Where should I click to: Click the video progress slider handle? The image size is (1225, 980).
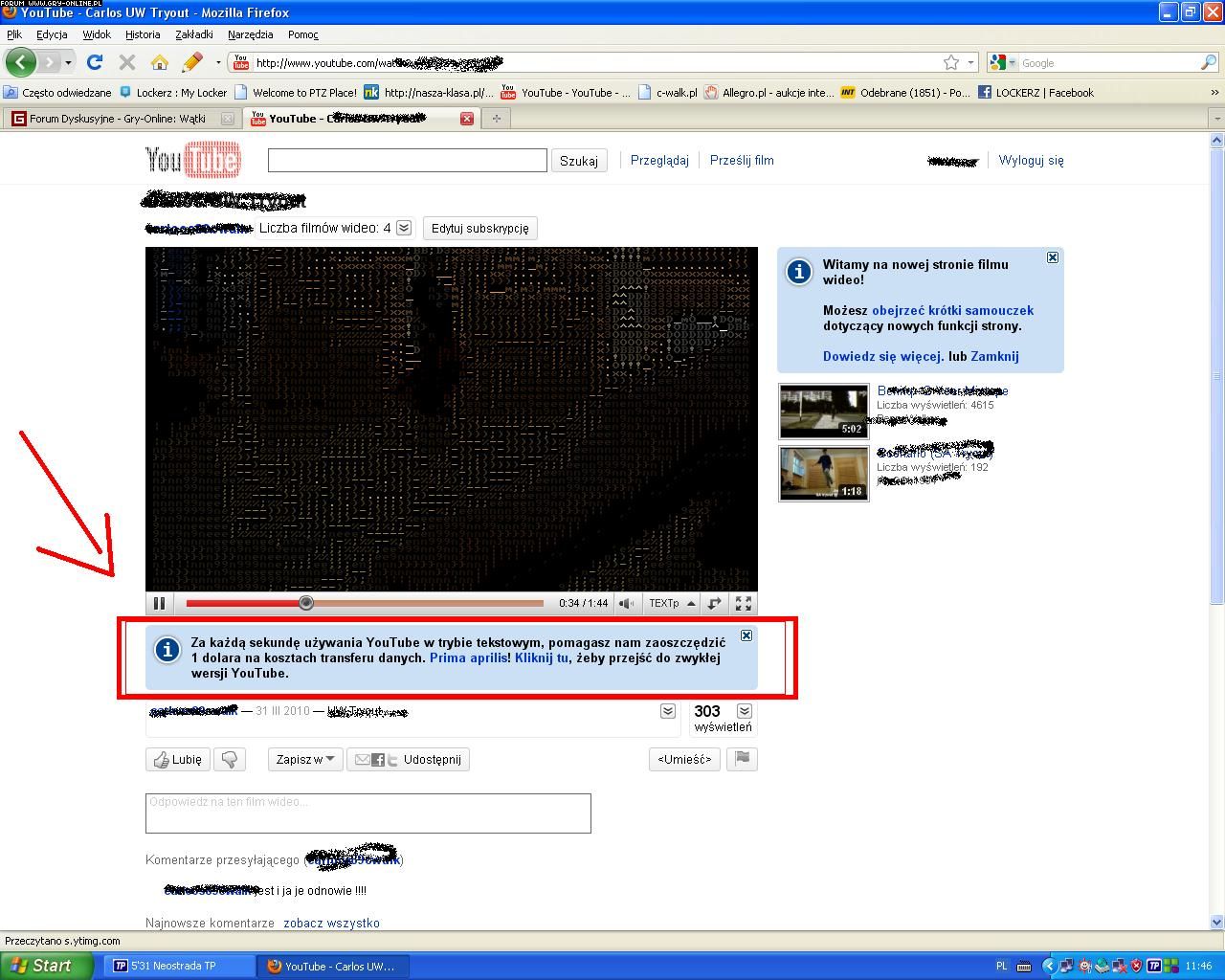click(x=305, y=603)
